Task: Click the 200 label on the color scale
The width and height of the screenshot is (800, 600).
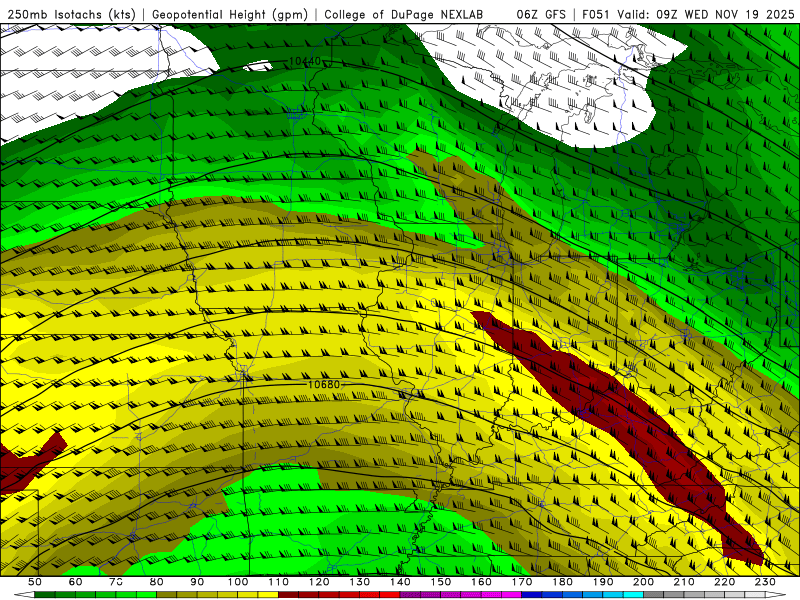Action: [x=643, y=582]
